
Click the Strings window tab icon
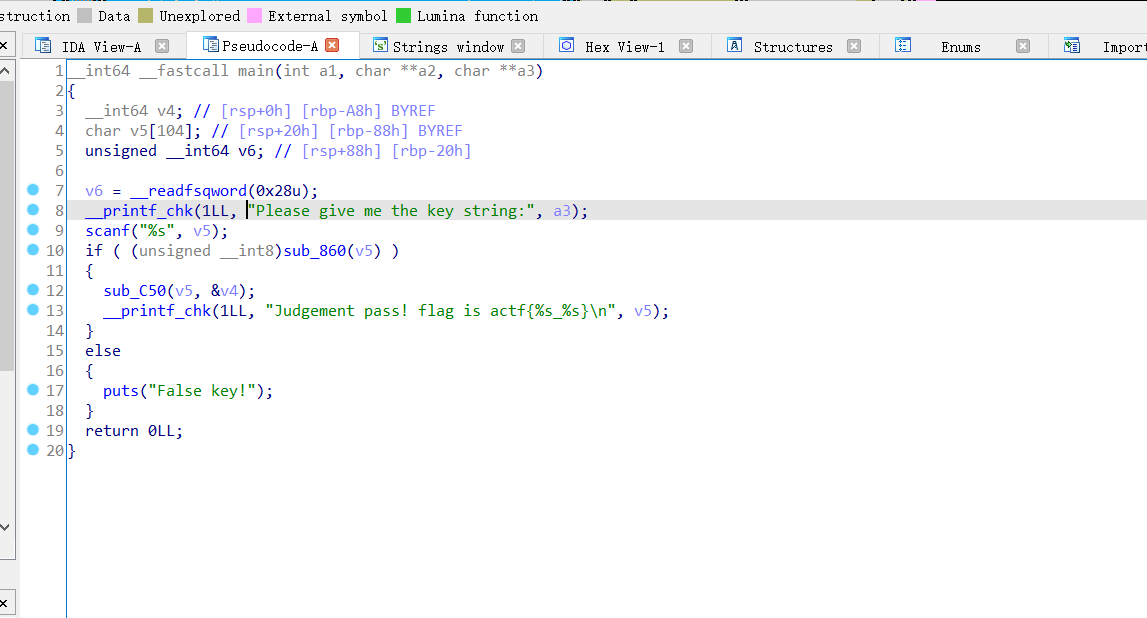[x=380, y=46]
